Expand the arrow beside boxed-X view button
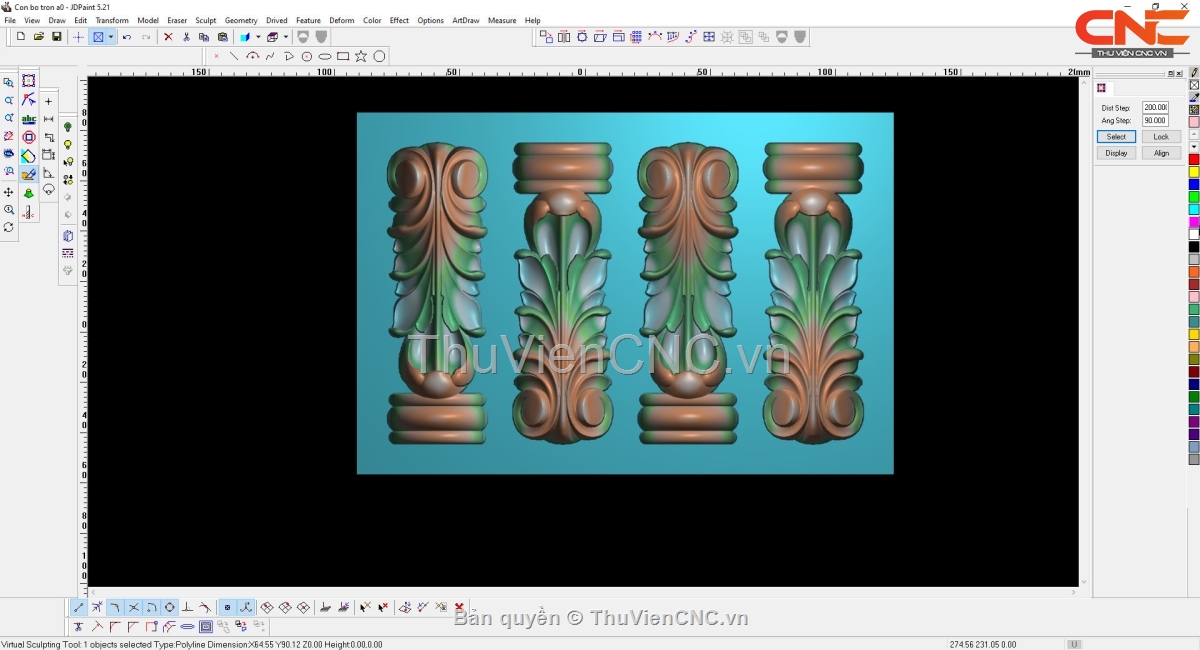The width and height of the screenshot is (1200, 650). (111, 37)
